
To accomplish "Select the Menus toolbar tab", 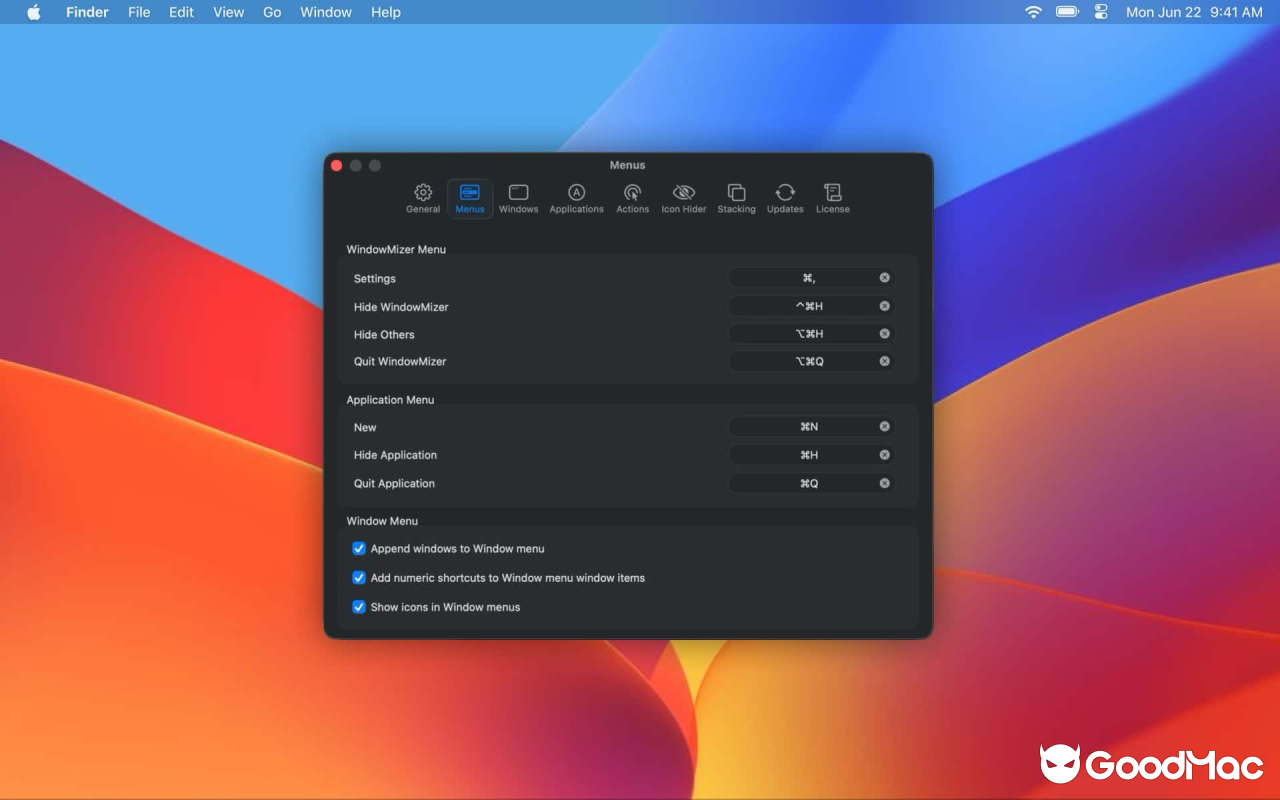I will [470, 198].
